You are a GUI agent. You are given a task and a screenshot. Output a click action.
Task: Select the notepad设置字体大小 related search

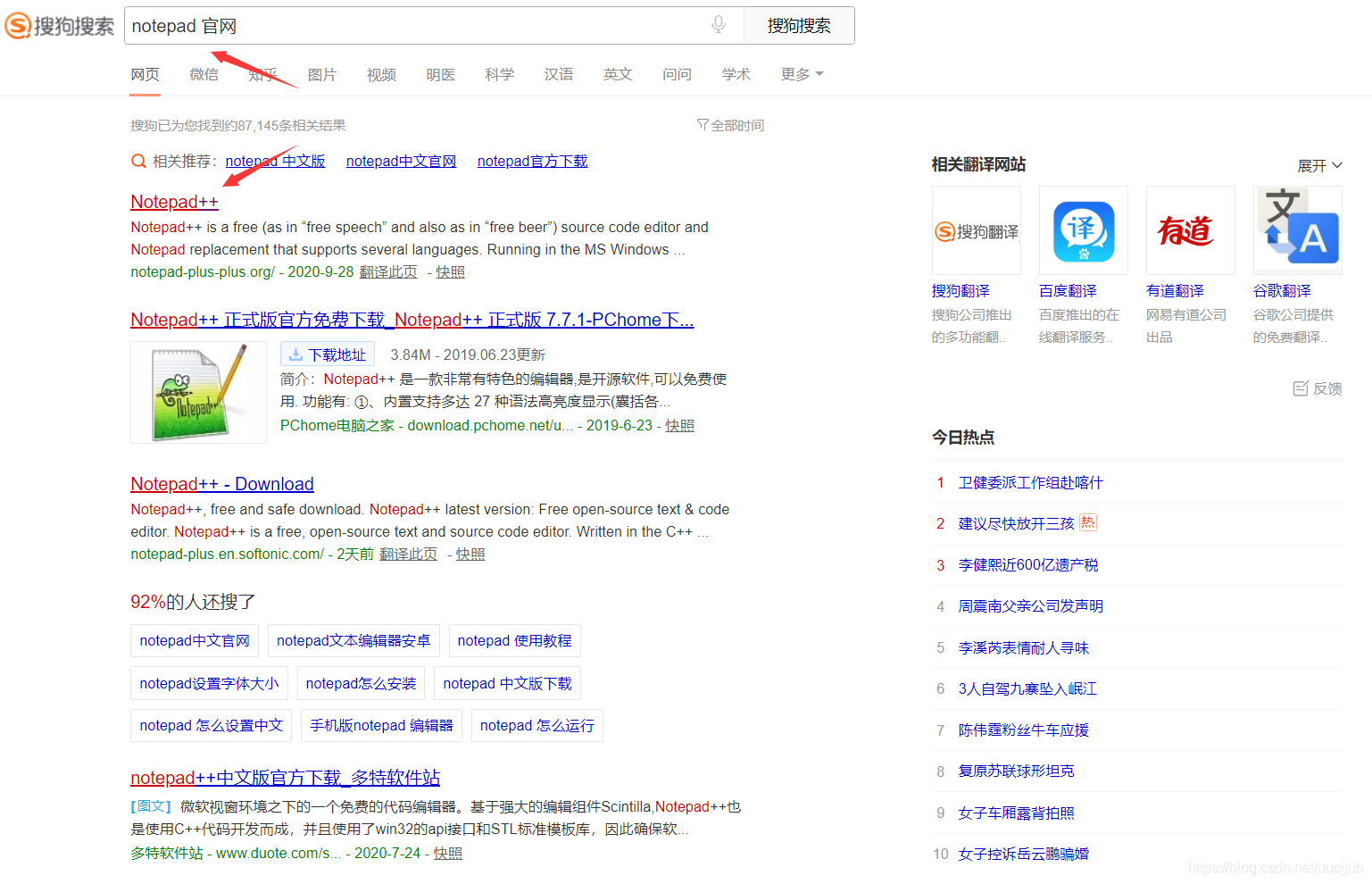(209, 684)
